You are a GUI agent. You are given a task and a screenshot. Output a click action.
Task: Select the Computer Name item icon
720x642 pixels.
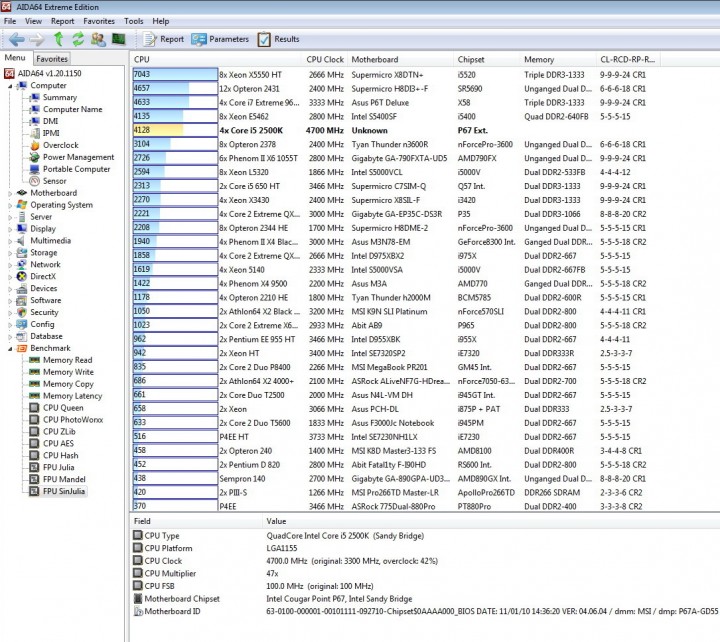coord(34,109)
